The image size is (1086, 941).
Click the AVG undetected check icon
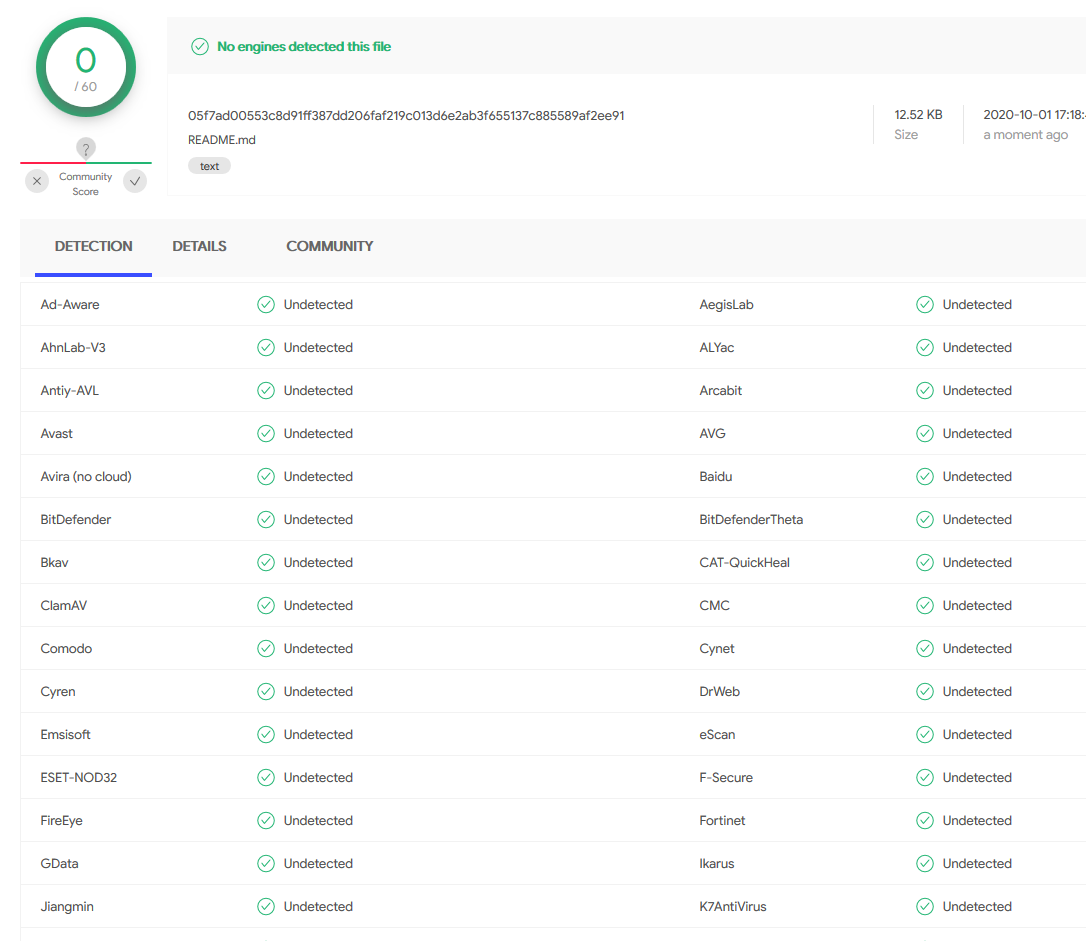coord(925,433)
